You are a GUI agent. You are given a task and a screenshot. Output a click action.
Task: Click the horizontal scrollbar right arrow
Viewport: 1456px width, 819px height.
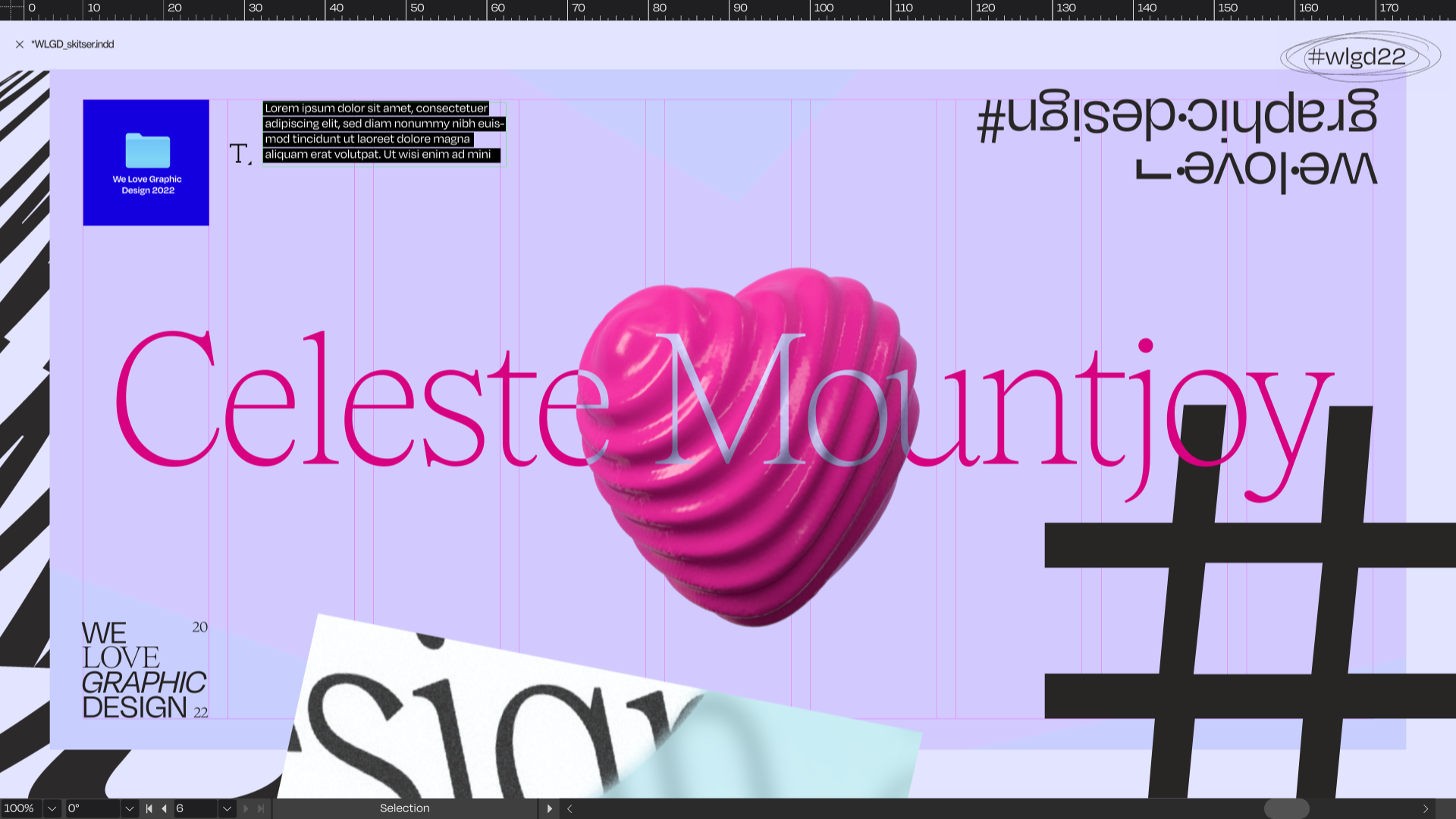pos(1426,808)
